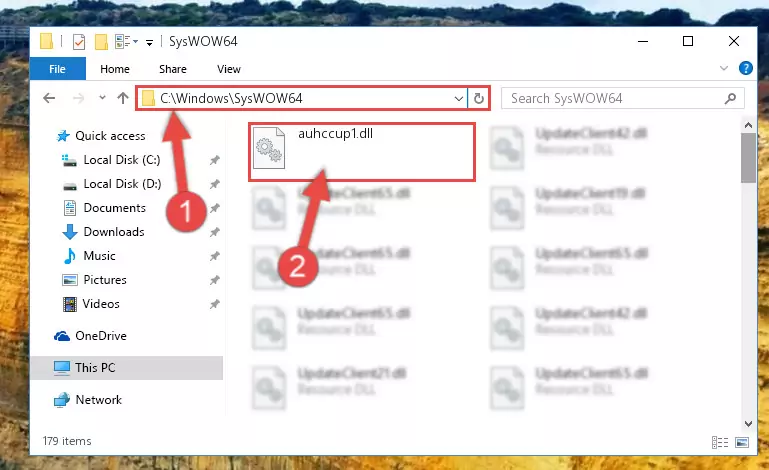Maximize the SysWOW64 window
Viewport: 769px width, 470px height.
click(x=688, y=41)
